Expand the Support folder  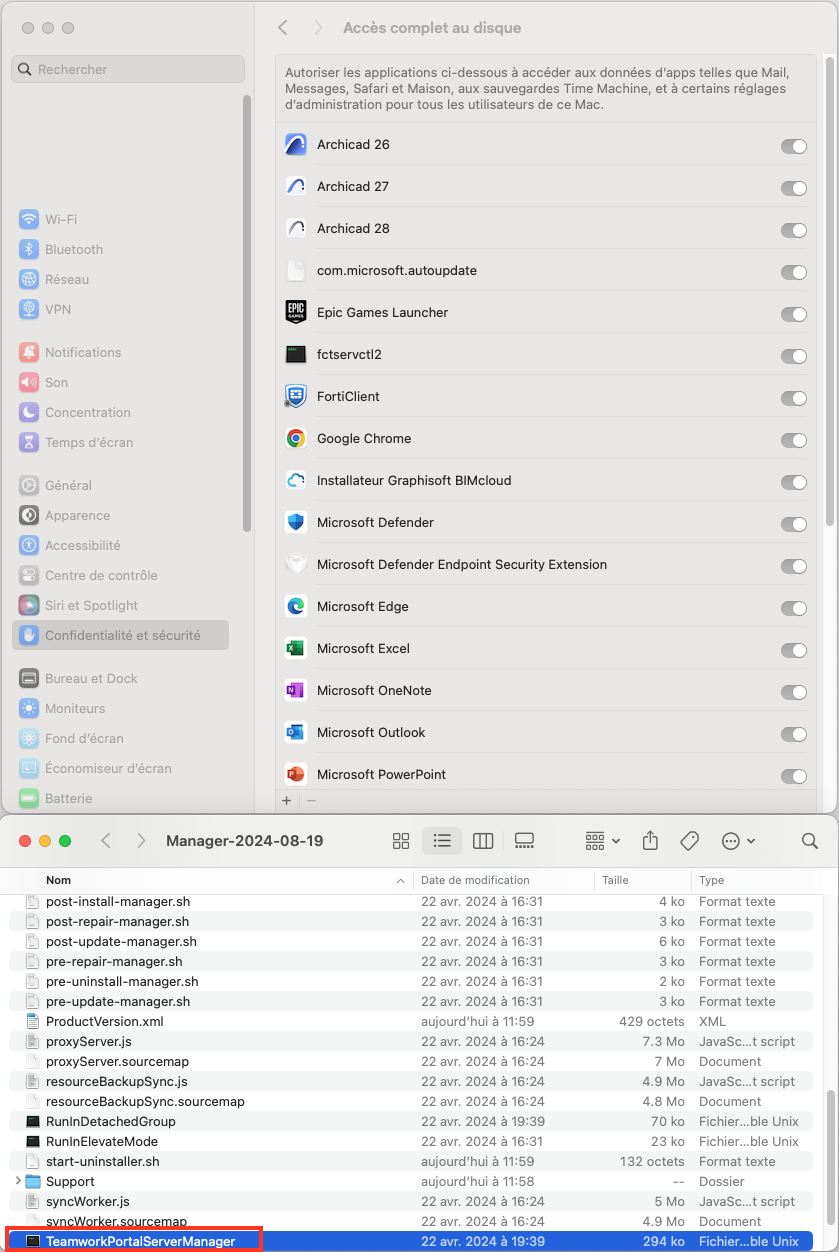coord(18,1181)
